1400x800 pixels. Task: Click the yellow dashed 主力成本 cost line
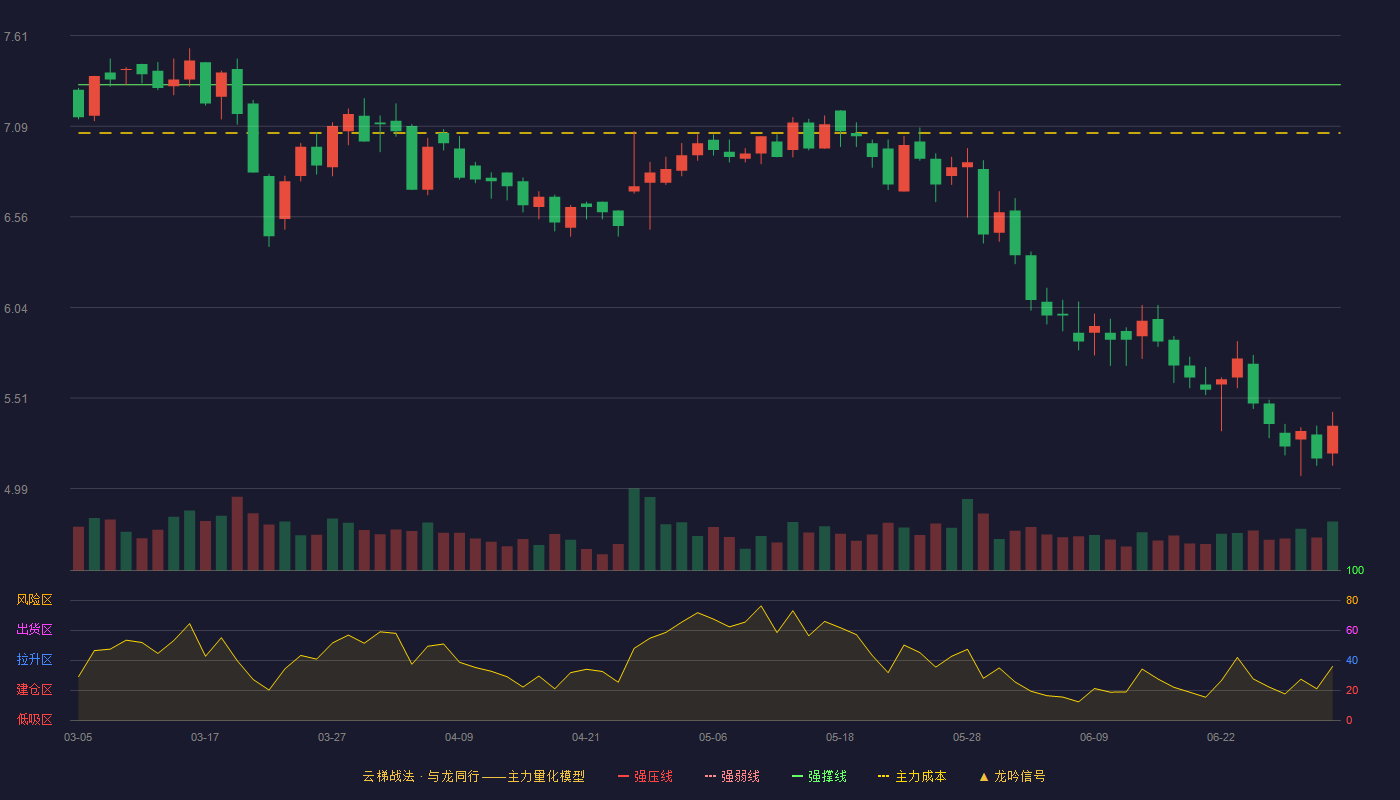(709, 133)
